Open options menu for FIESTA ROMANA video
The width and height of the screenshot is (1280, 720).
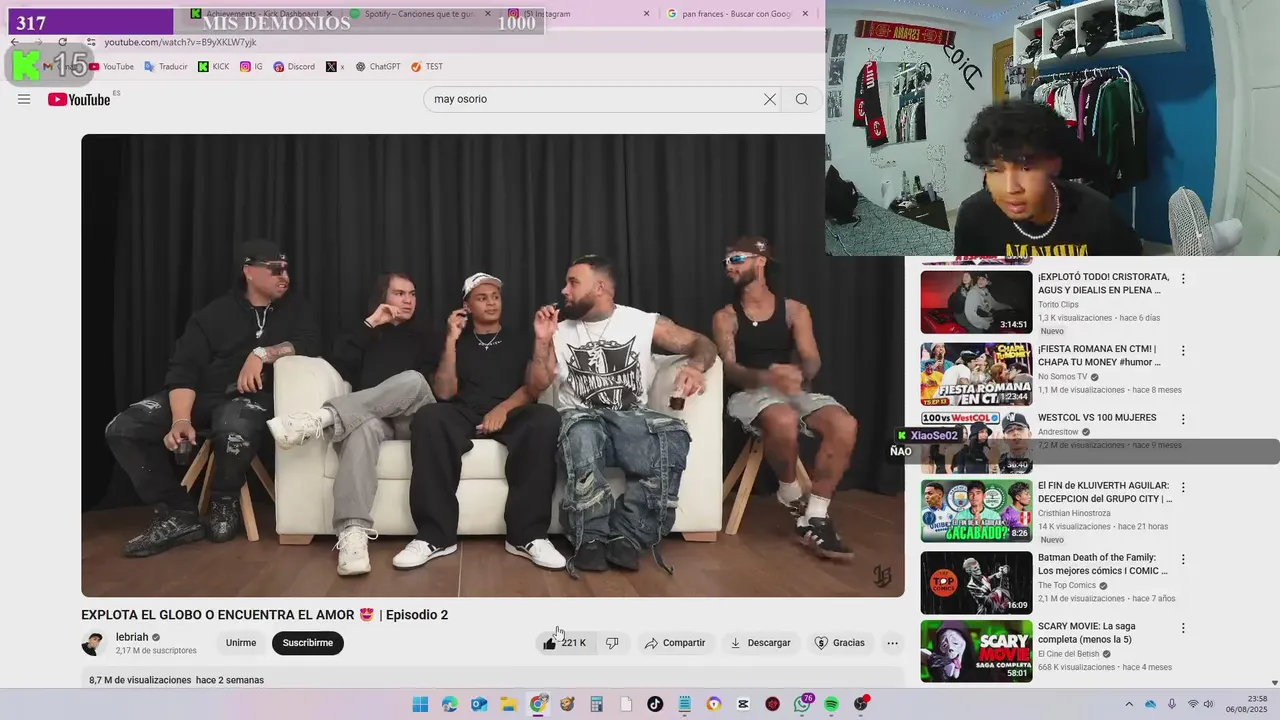coord(1183,351)
